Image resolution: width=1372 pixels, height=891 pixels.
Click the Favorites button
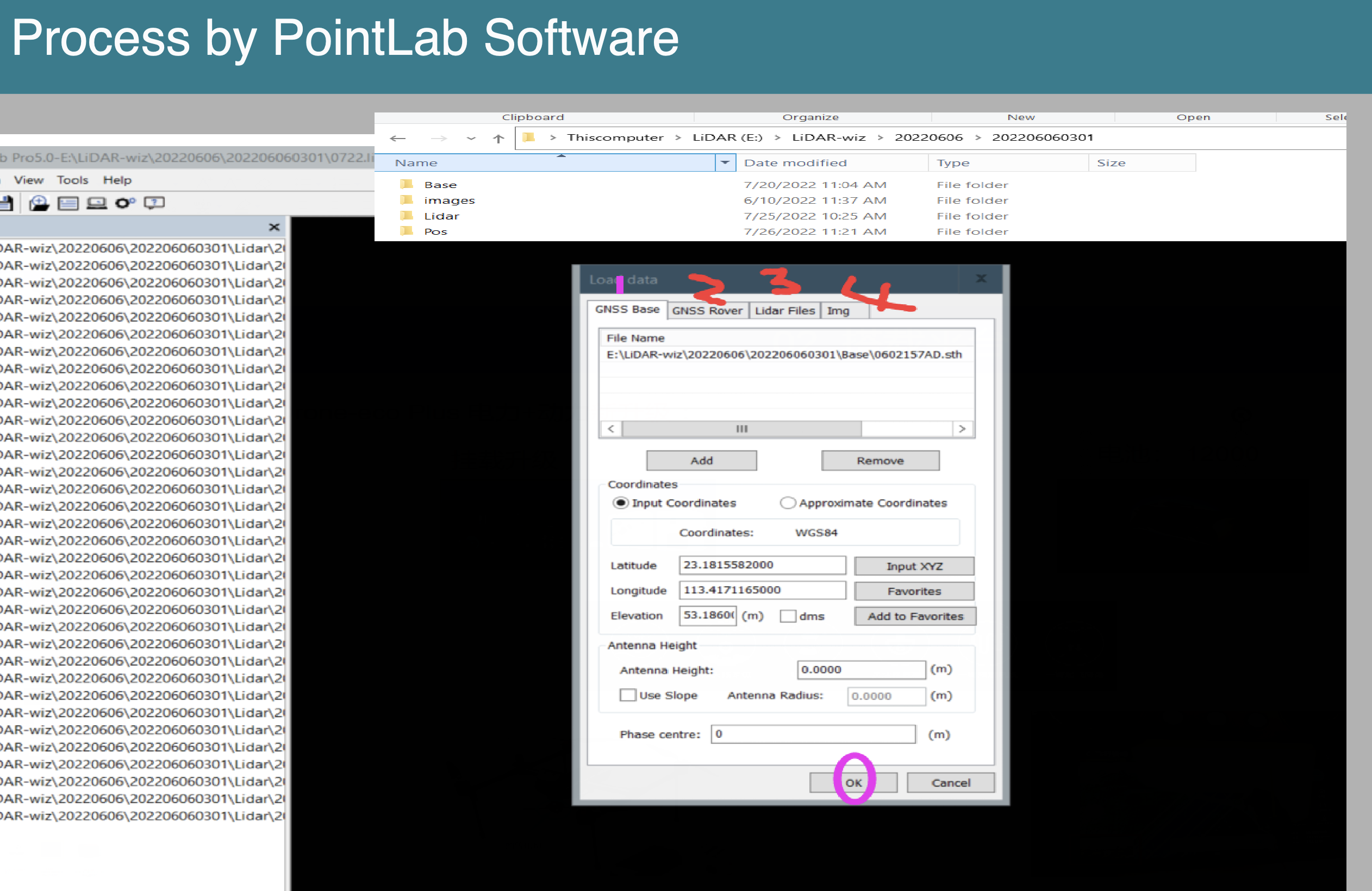pyautogui.click(x=914, y=591)
